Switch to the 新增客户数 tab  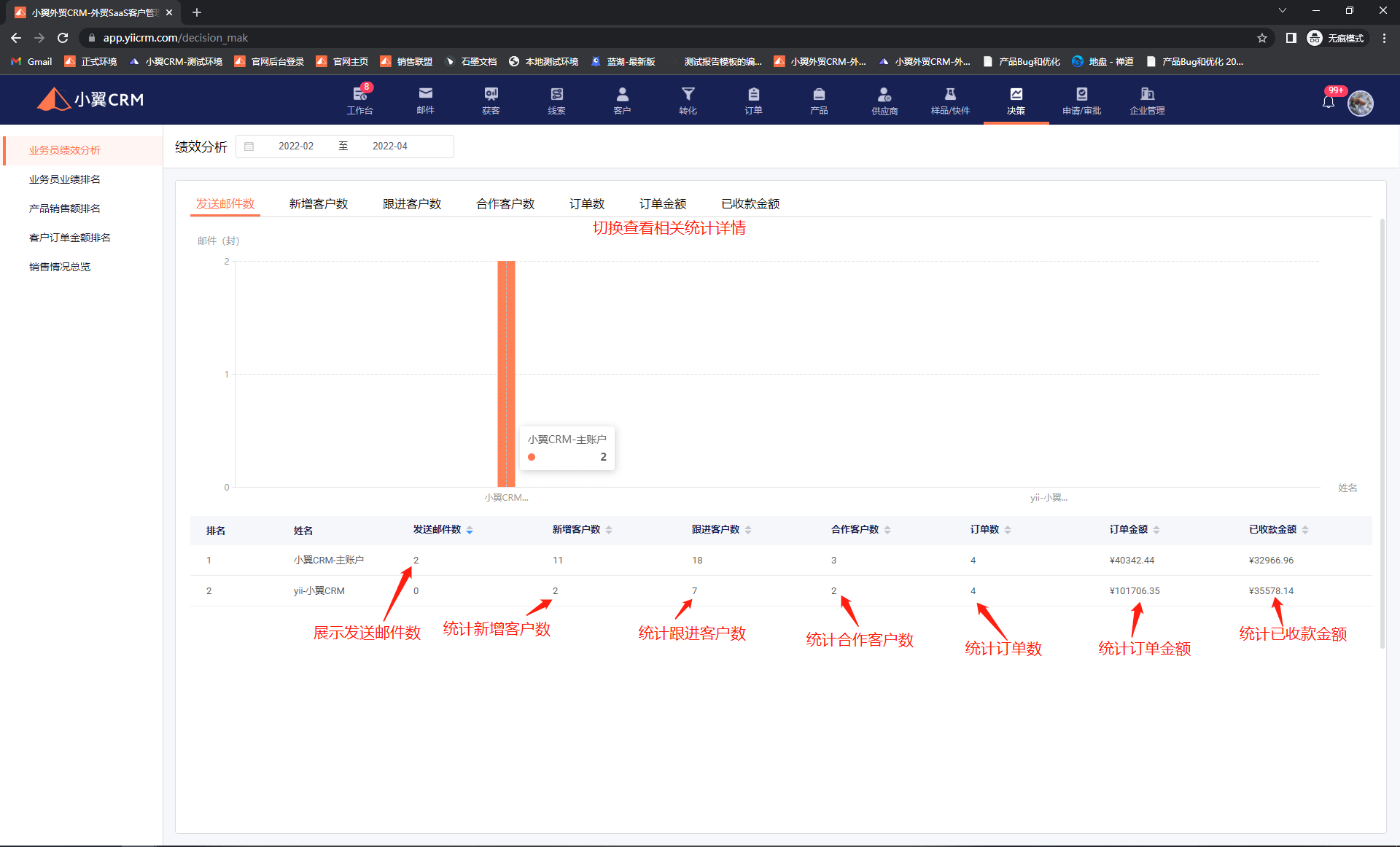[x=319, y=204]
